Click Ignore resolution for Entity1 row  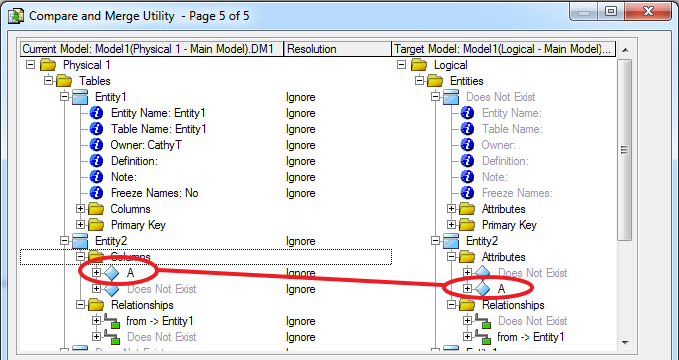point(301,97)
